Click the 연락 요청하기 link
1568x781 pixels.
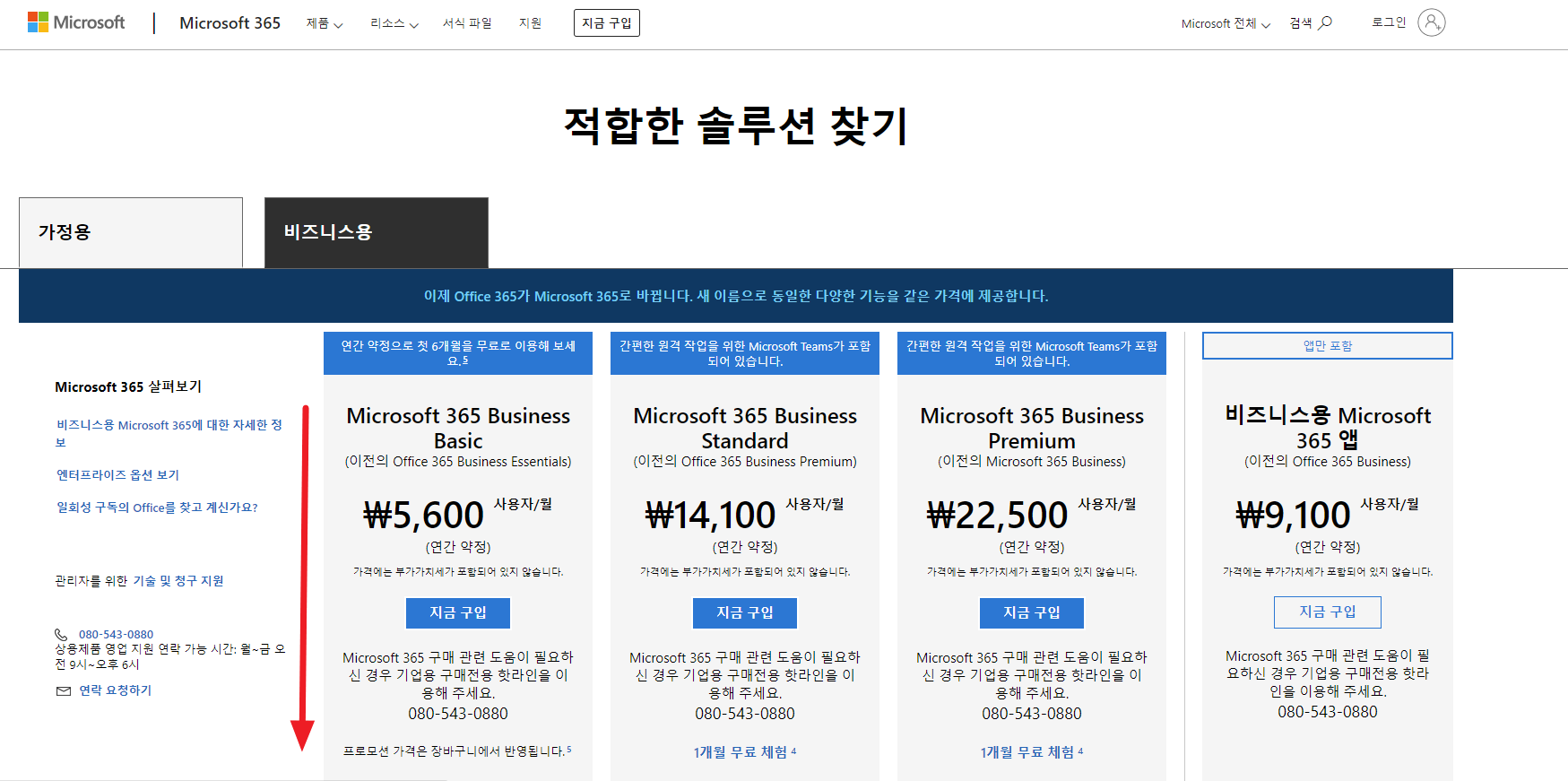pyautogui.click(x=116, y=690)
